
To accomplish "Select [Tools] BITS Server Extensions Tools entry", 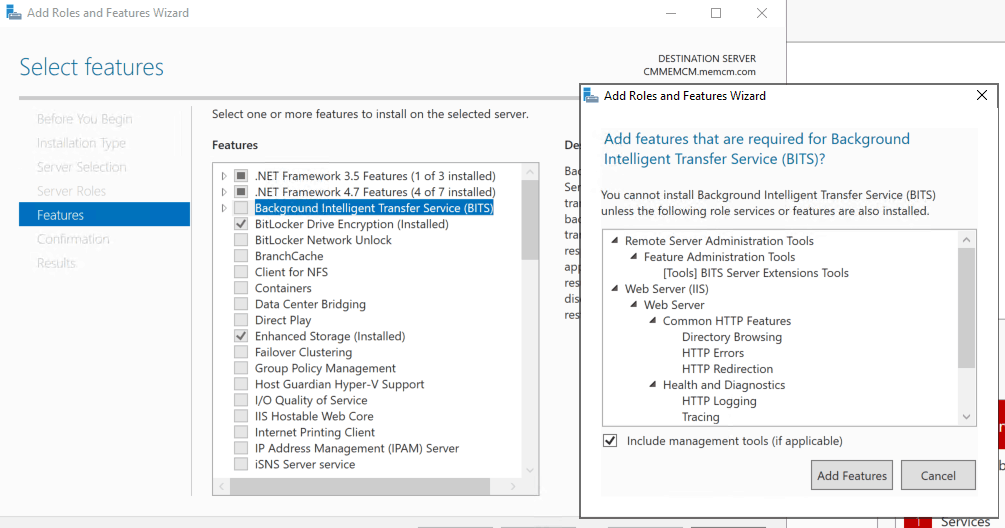I will coord(756,273).
